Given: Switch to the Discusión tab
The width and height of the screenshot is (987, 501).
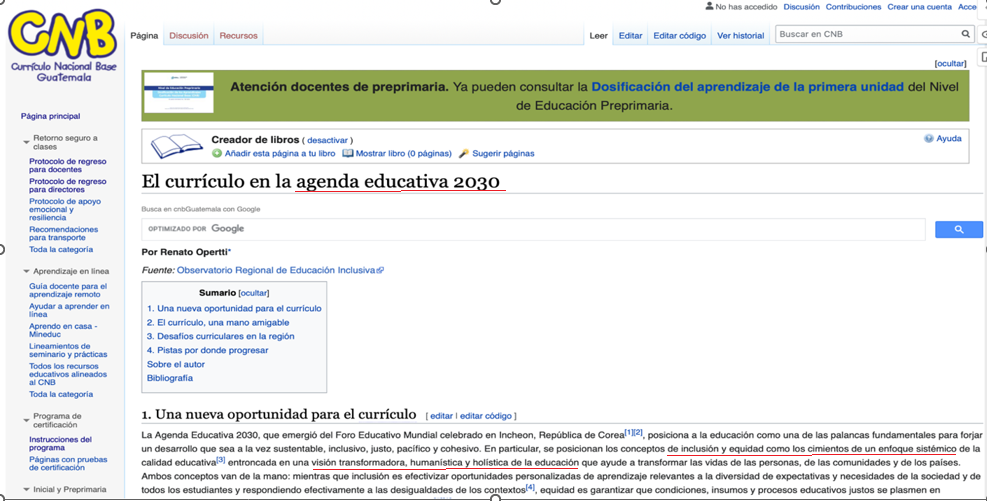Looking at the screenshot, I should click(189, 36).
